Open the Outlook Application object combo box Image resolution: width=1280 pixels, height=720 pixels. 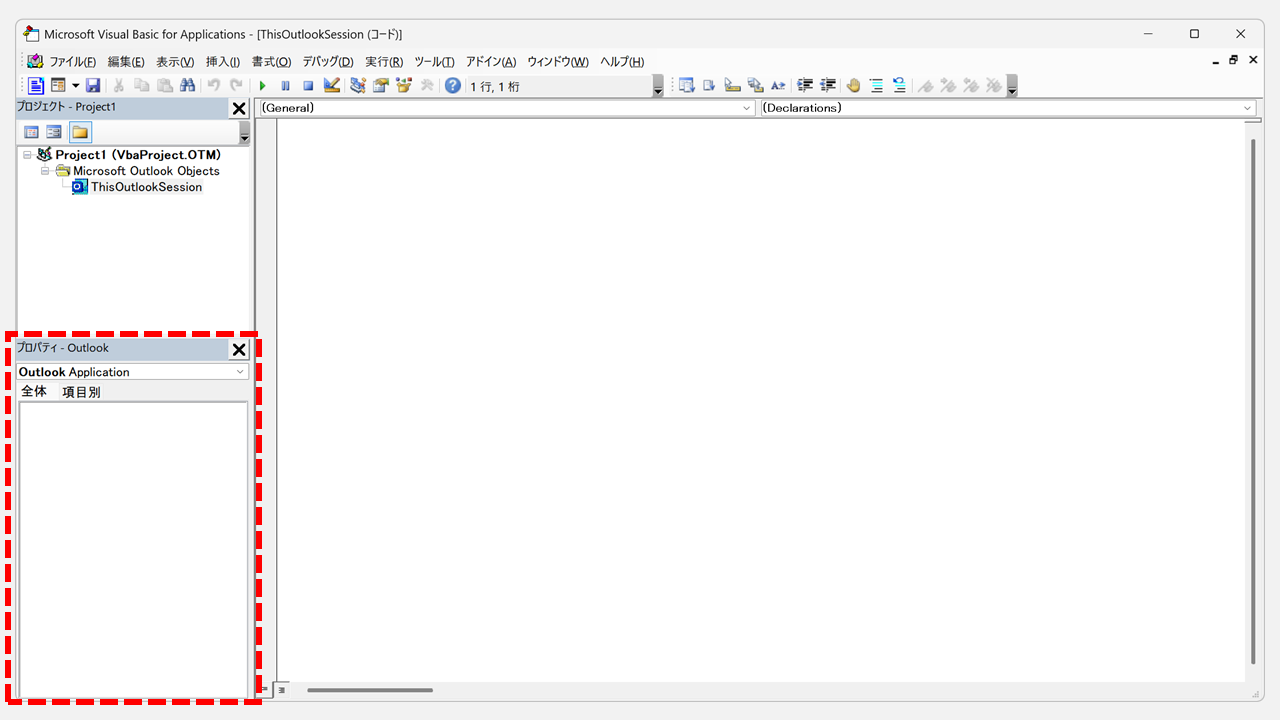(132, 372)
